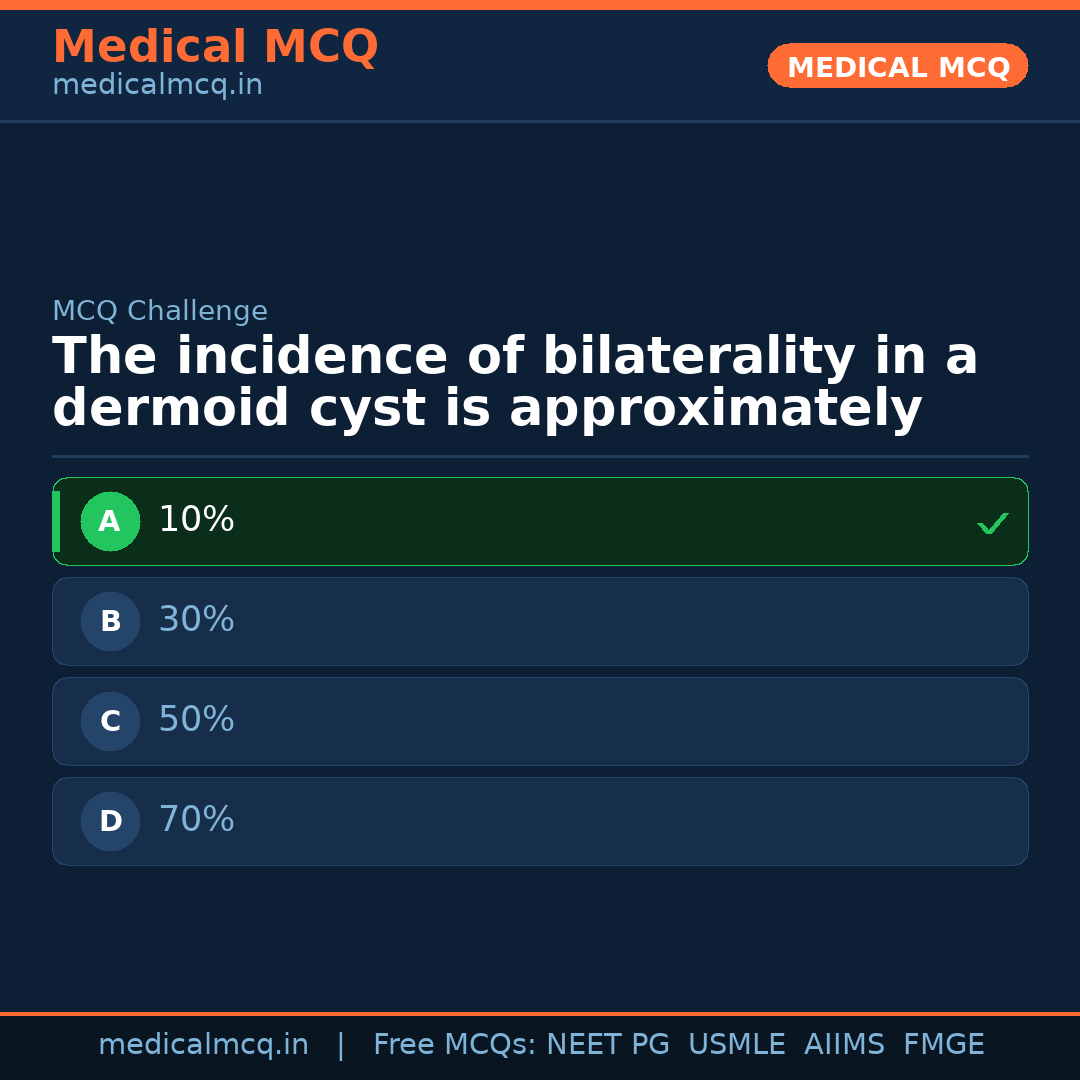Click the orange MEDICAL MCQ badge

point(897,66)
